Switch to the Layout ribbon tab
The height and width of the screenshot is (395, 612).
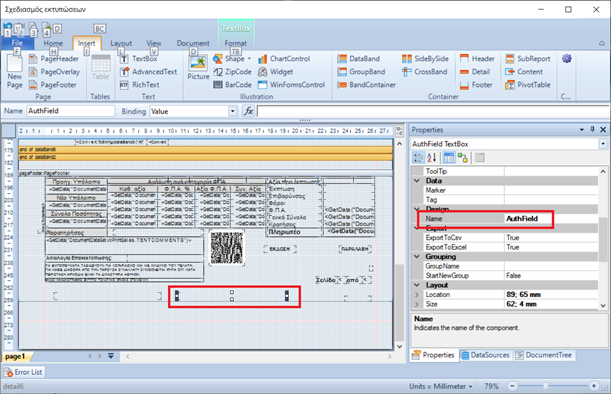coord(121,43)
